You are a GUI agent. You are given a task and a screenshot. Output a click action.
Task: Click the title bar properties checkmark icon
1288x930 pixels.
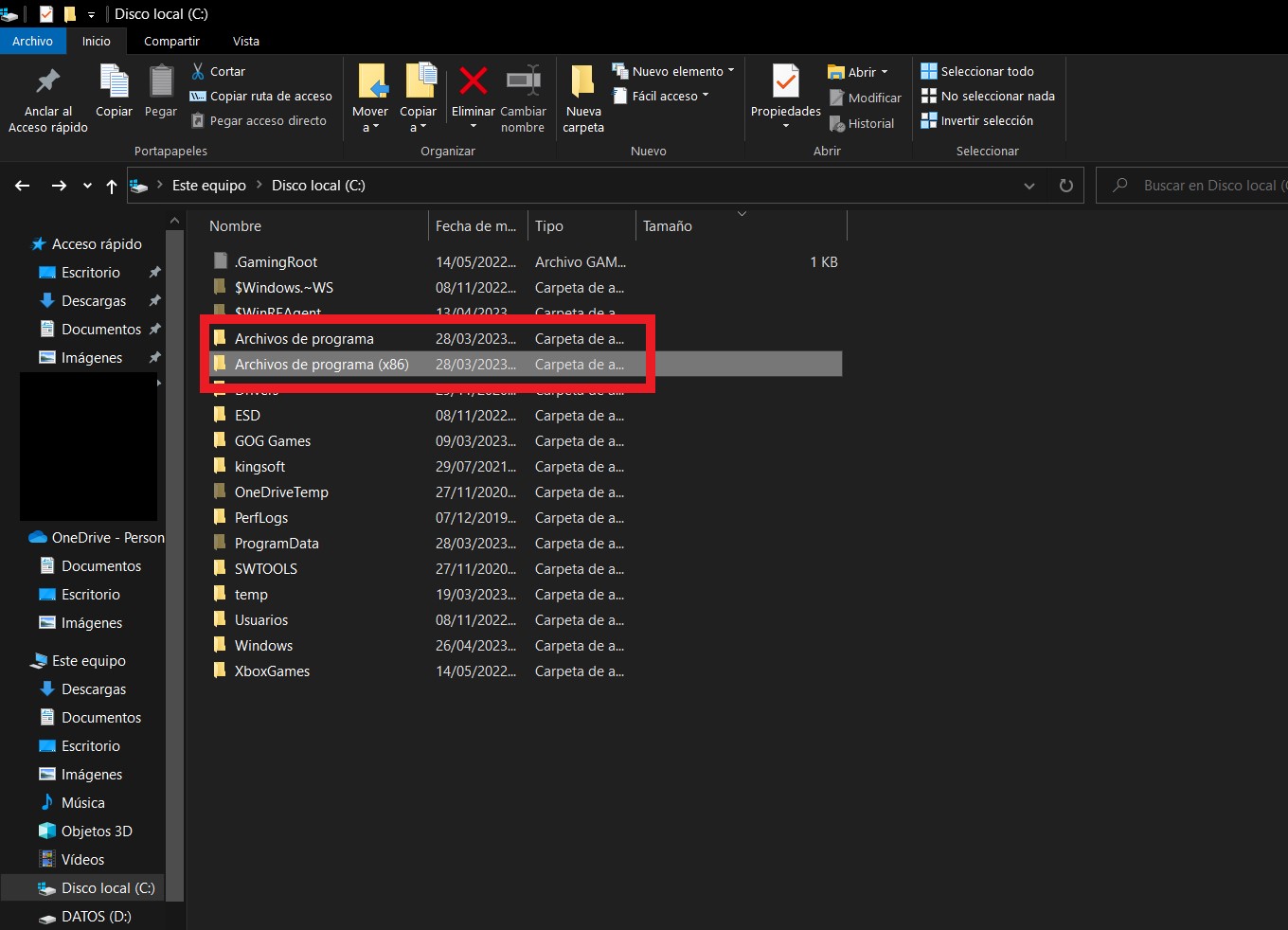coord(45,14)
